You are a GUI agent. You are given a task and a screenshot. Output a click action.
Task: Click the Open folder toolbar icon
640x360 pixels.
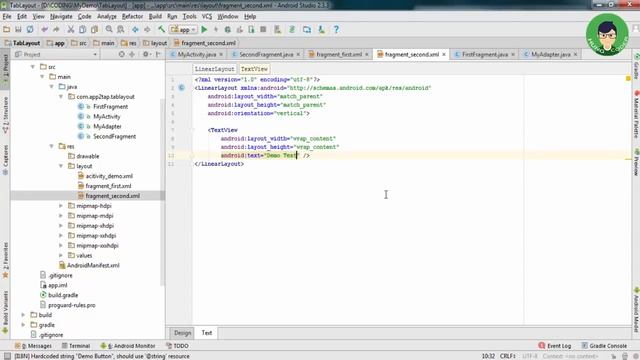(x=7, y=29)
